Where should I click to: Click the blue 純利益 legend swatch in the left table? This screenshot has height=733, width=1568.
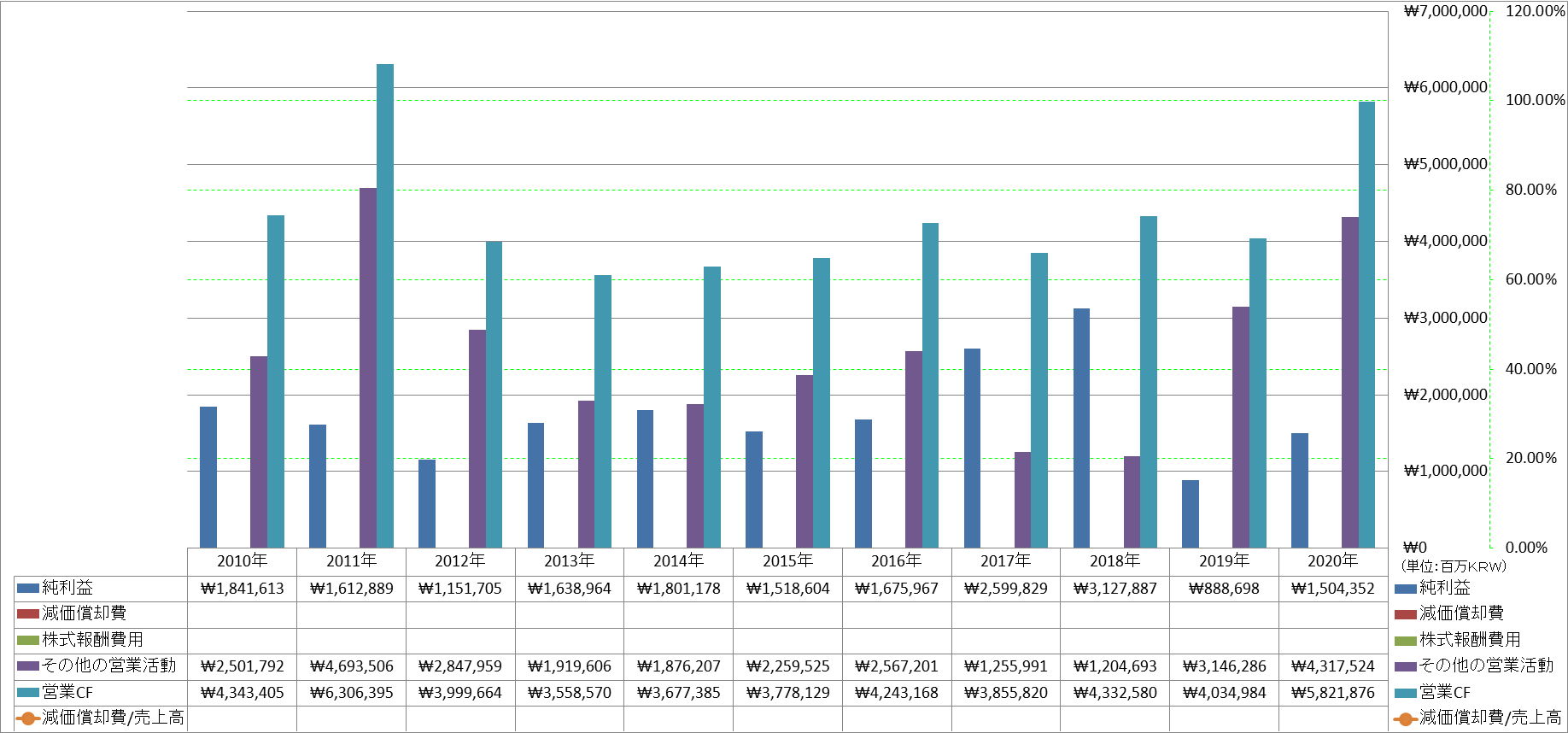point(28,588)
